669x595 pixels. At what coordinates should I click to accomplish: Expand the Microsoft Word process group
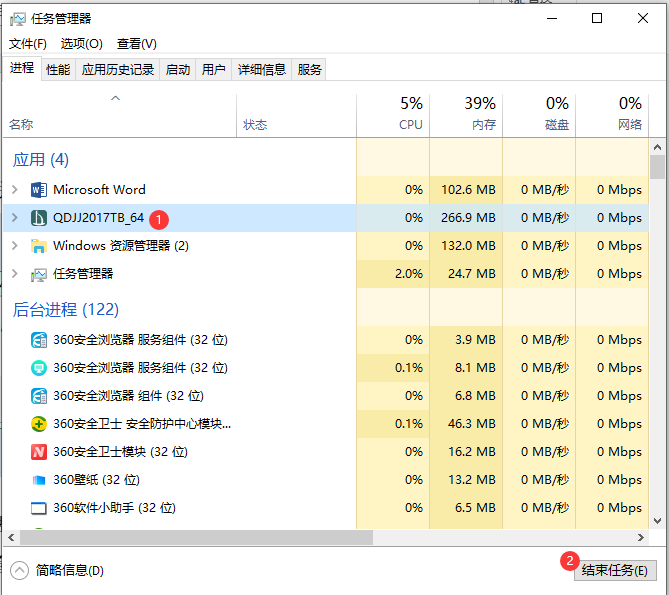click(x=15, y=189)
